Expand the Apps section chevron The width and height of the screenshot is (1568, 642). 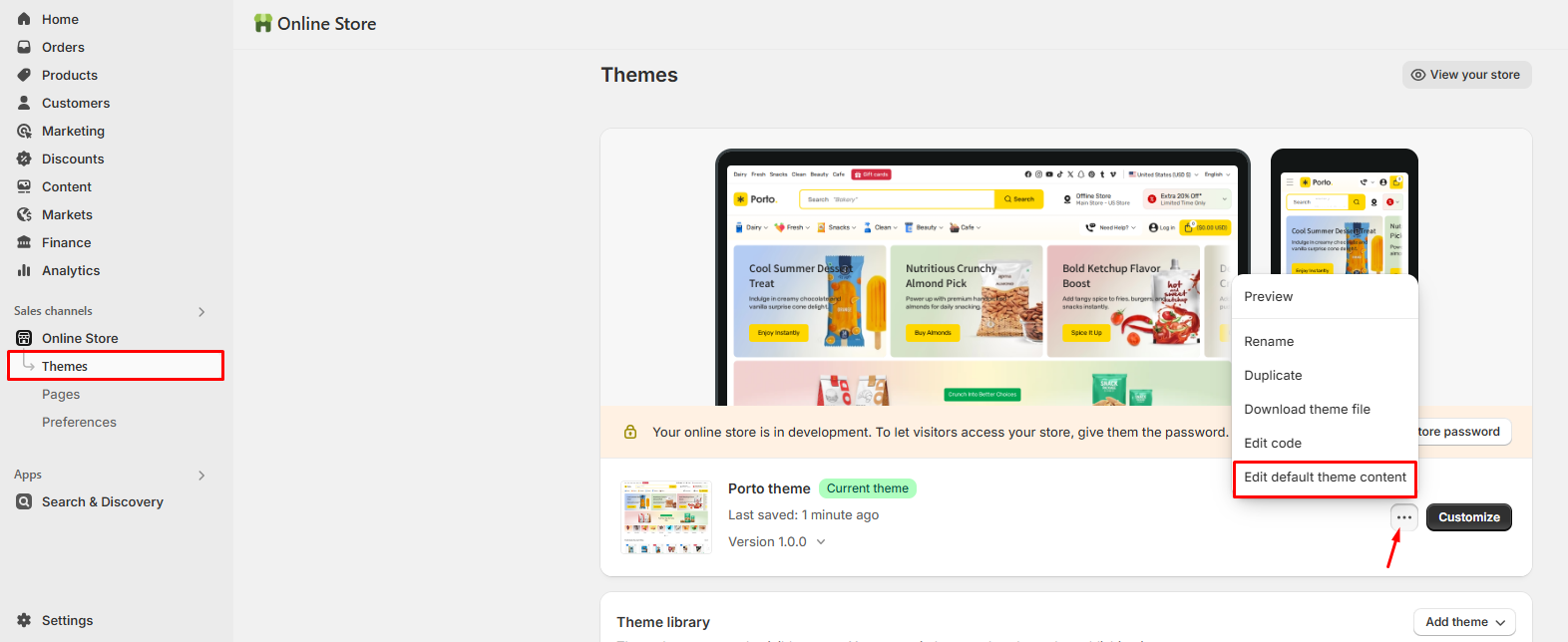[201, 476]
